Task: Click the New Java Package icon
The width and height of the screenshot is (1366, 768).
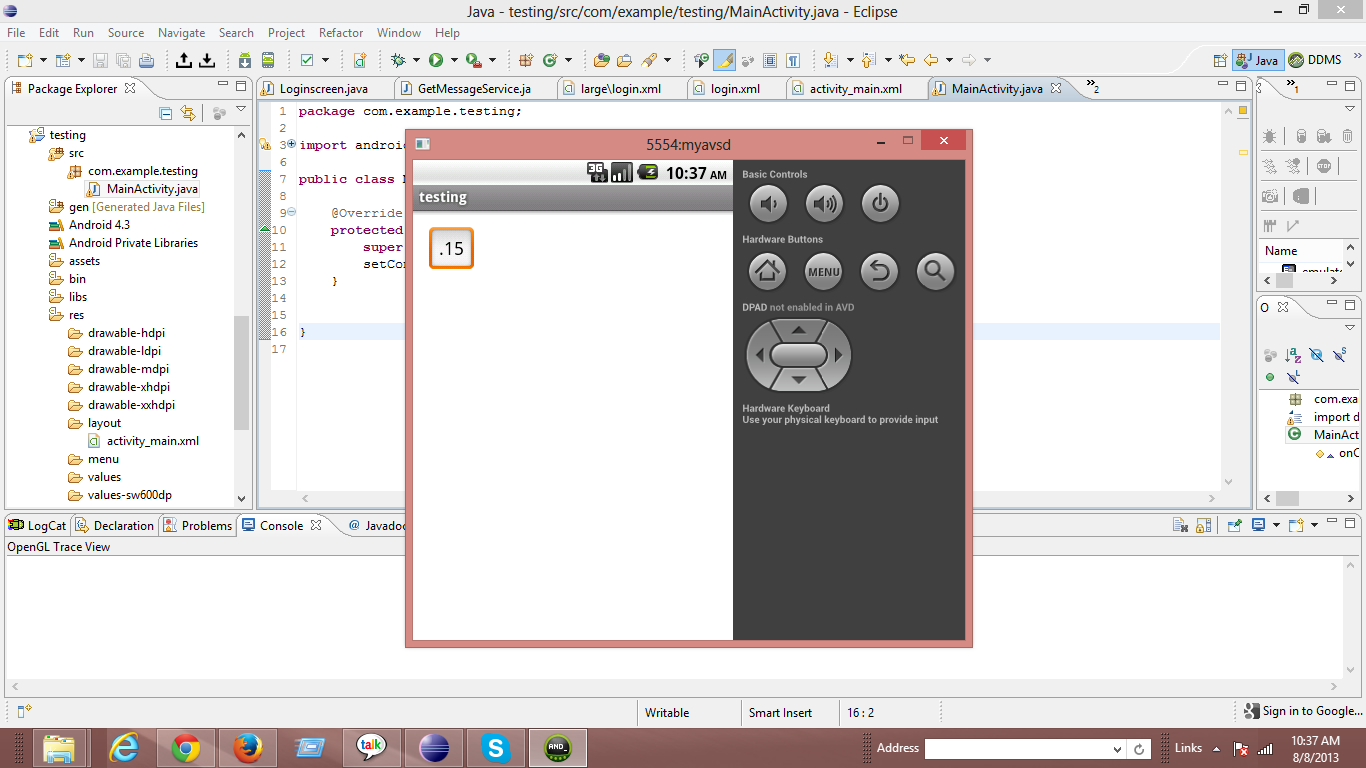Action: tap(525, 60)
